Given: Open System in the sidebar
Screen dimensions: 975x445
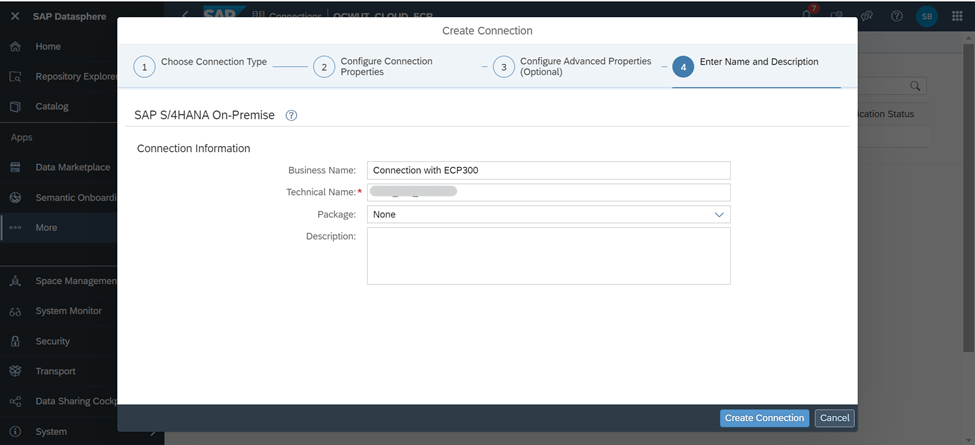Looking at the screenshot, I should (58, 431).
